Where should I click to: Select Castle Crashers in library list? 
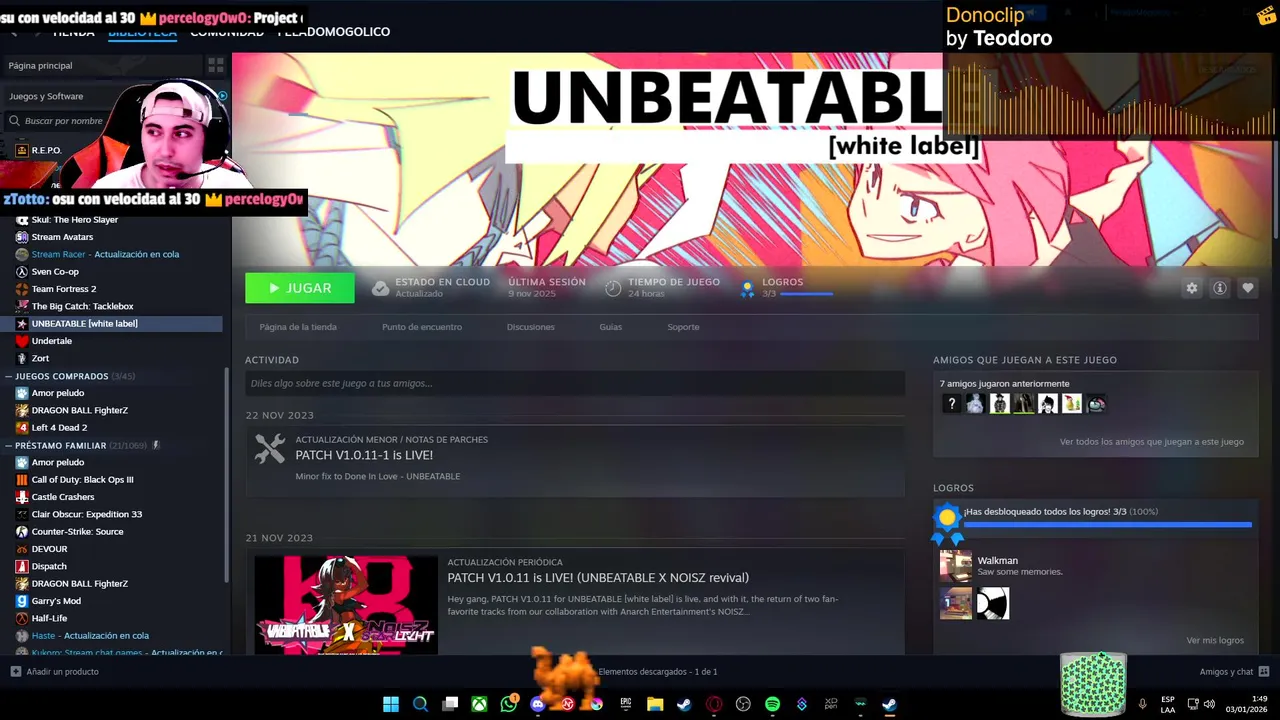[63, 497]
